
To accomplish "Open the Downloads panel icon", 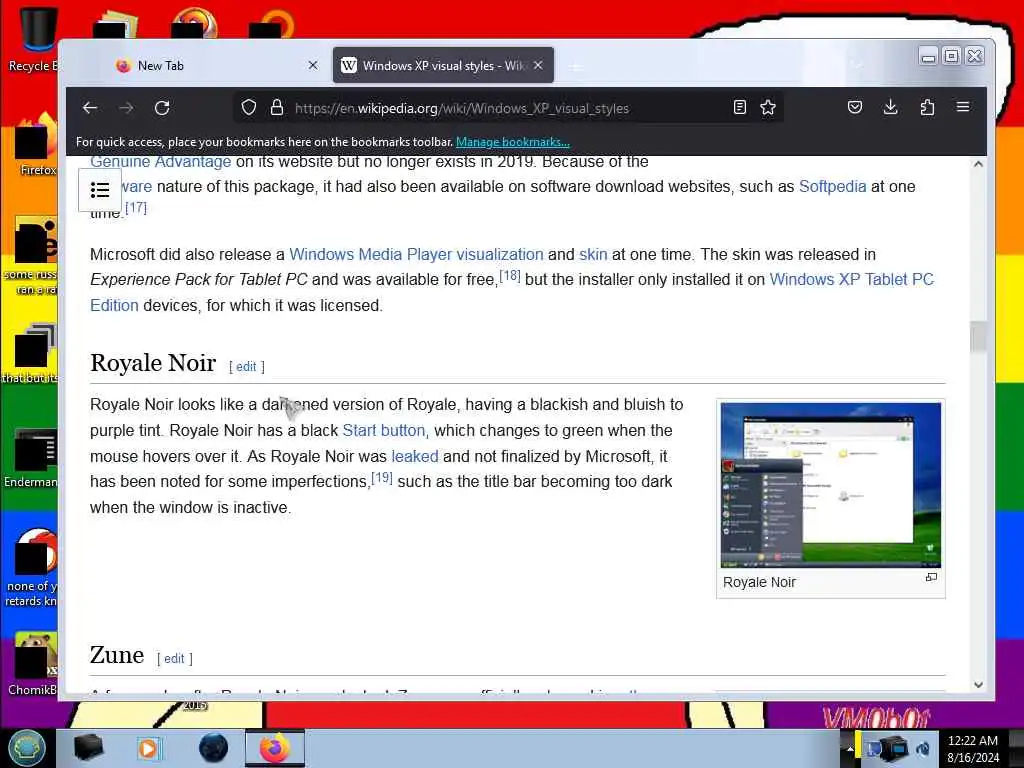I will [x=890, y=107].
